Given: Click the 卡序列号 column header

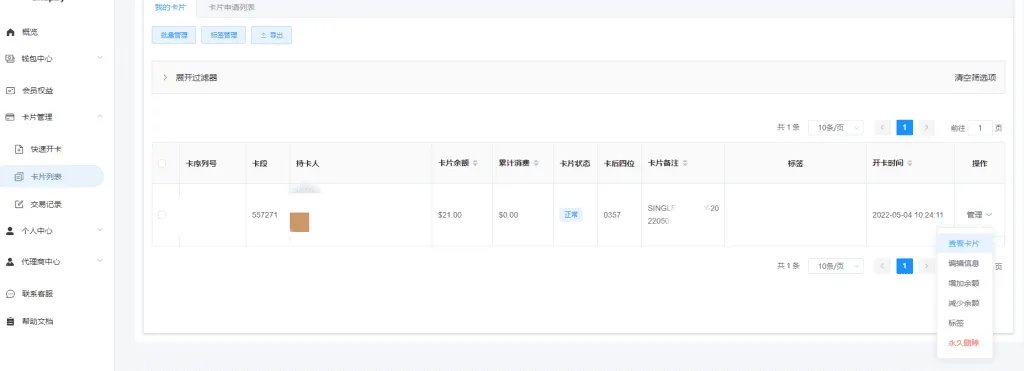Looking at the screenshot, I should click(201, 163).
